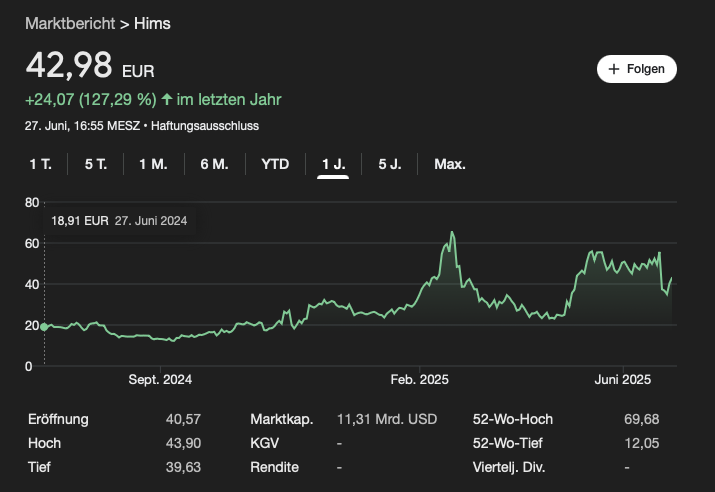Click the Rendite label
Viewport: 715px width, 492px height.
[275, 467]
